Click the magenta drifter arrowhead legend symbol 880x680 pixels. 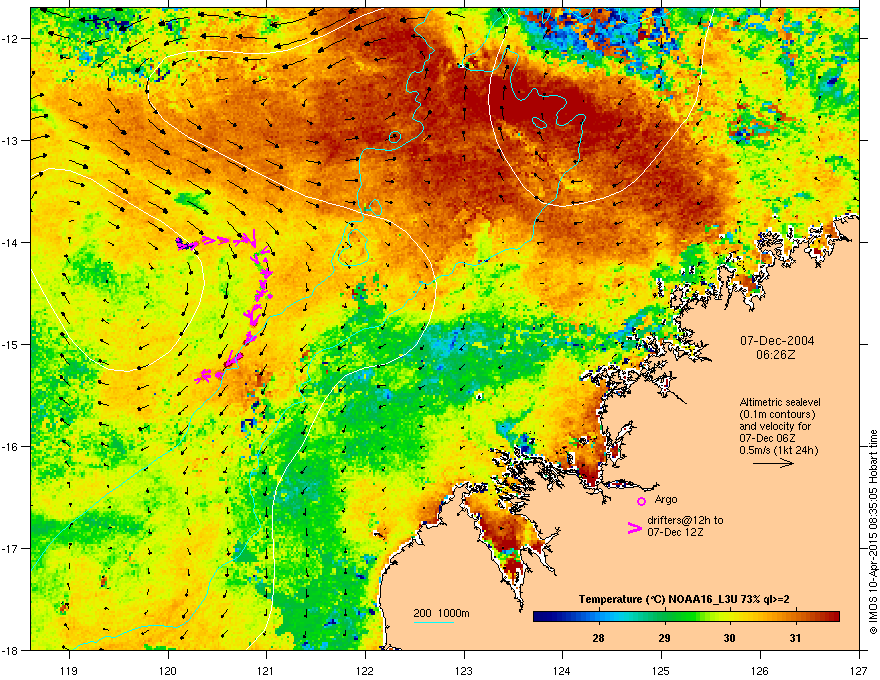click(x=635, y=527)
